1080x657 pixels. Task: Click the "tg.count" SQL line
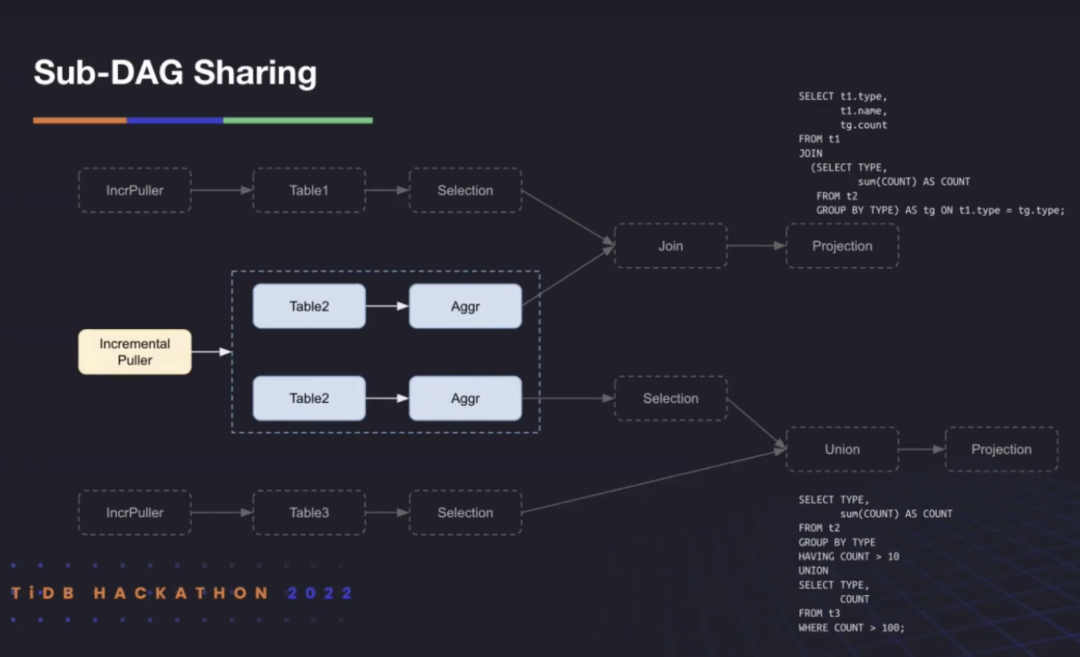pos(863,125)
